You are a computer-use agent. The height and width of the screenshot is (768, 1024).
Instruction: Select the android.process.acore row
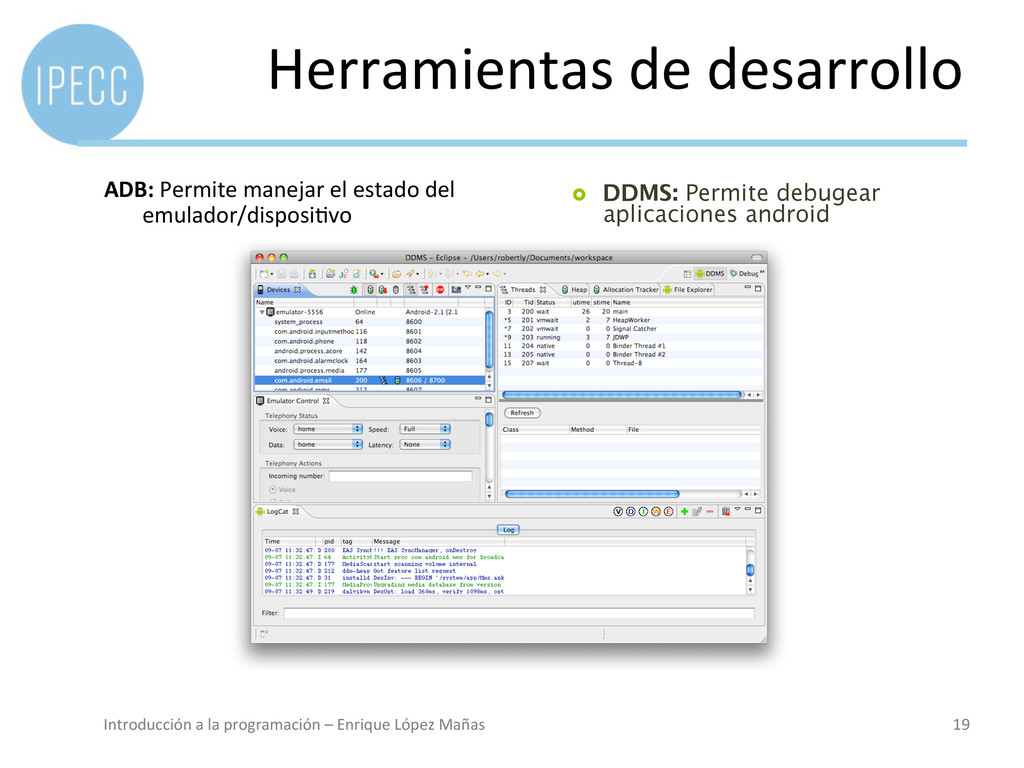pos(370,351)
